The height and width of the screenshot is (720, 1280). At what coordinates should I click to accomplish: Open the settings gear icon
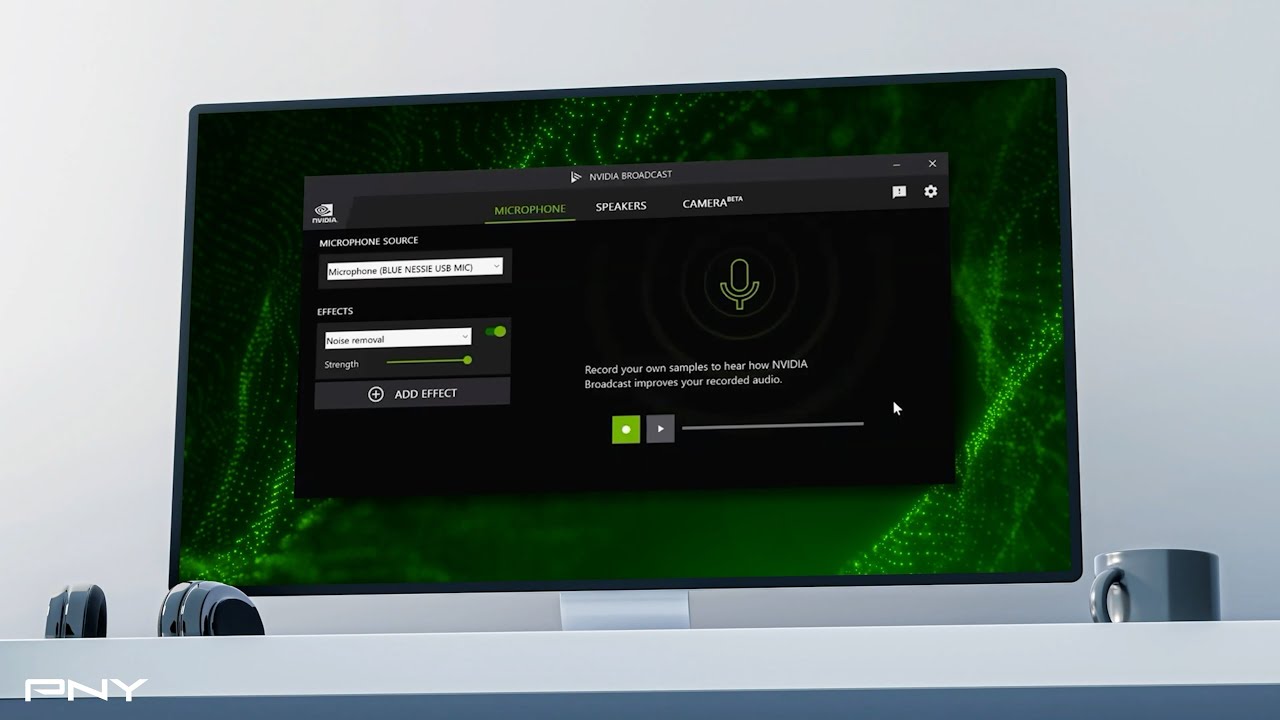point(931,191)
